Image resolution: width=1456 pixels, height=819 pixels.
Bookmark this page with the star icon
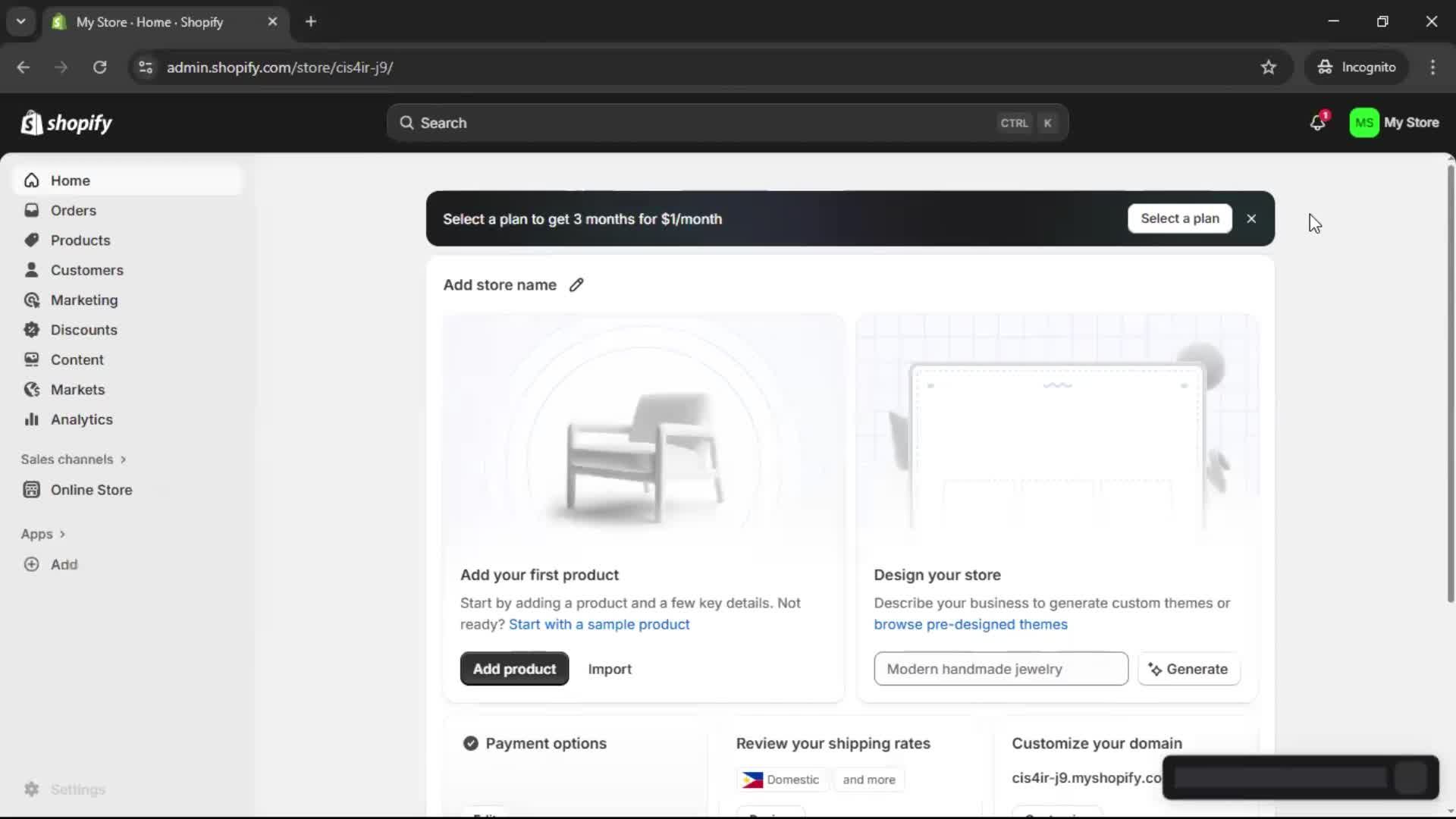click(1269, 67)
